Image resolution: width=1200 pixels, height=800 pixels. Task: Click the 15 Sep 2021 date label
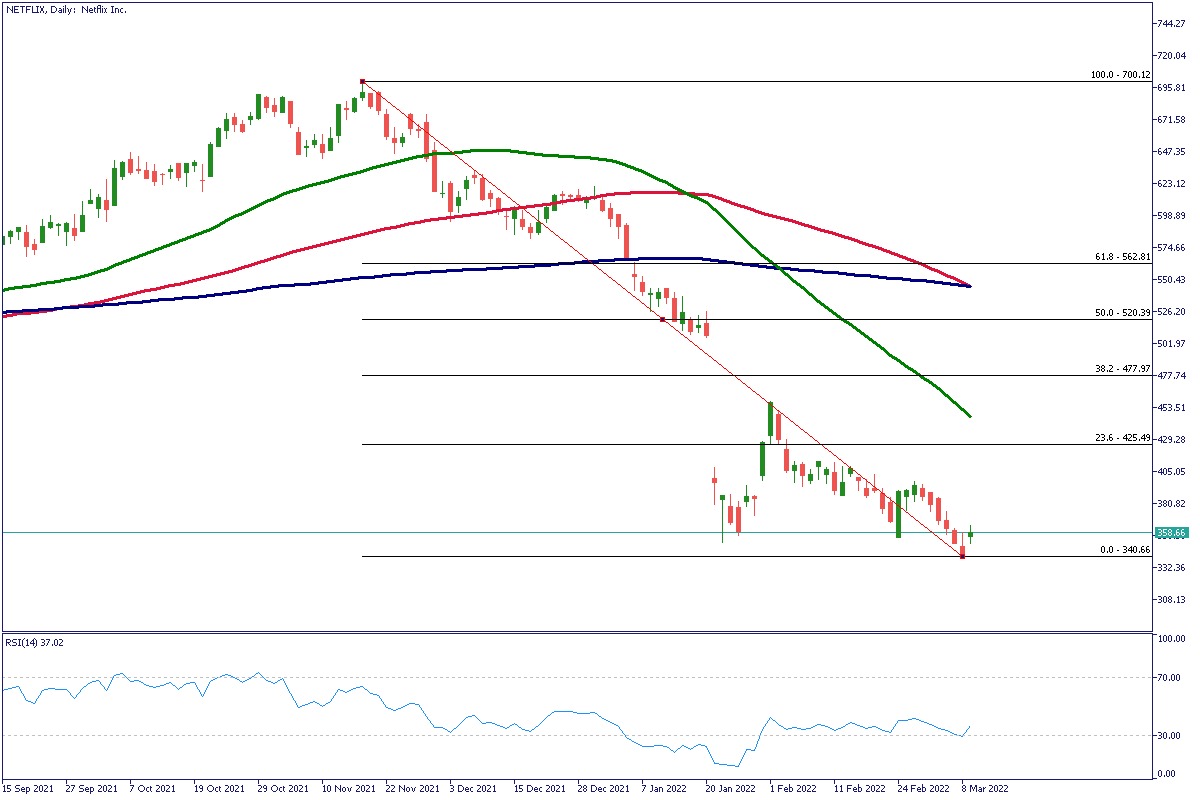28,789
